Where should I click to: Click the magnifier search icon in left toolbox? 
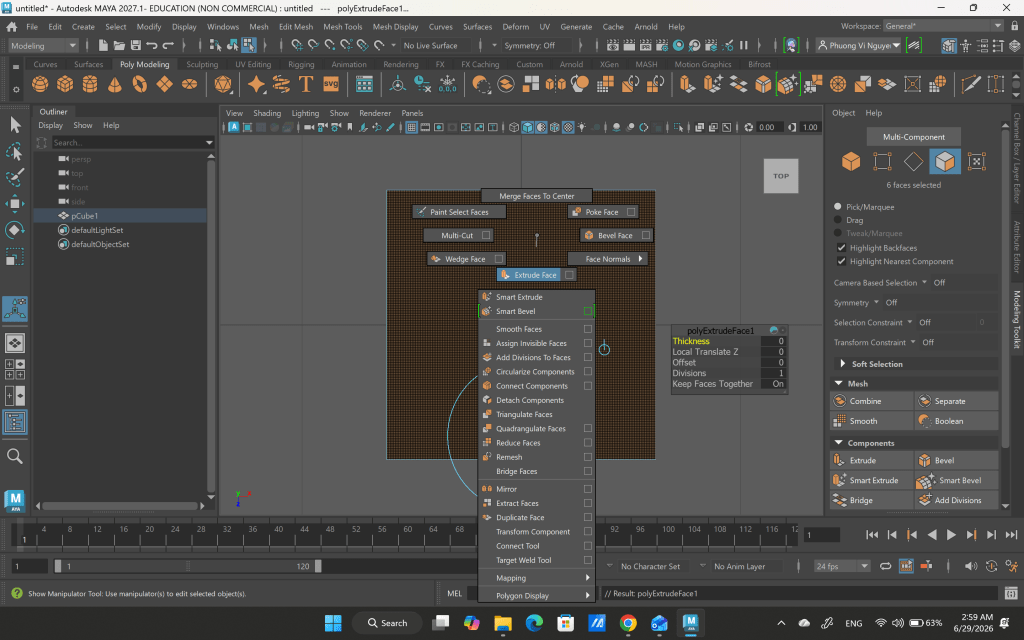tap(15, 456)
